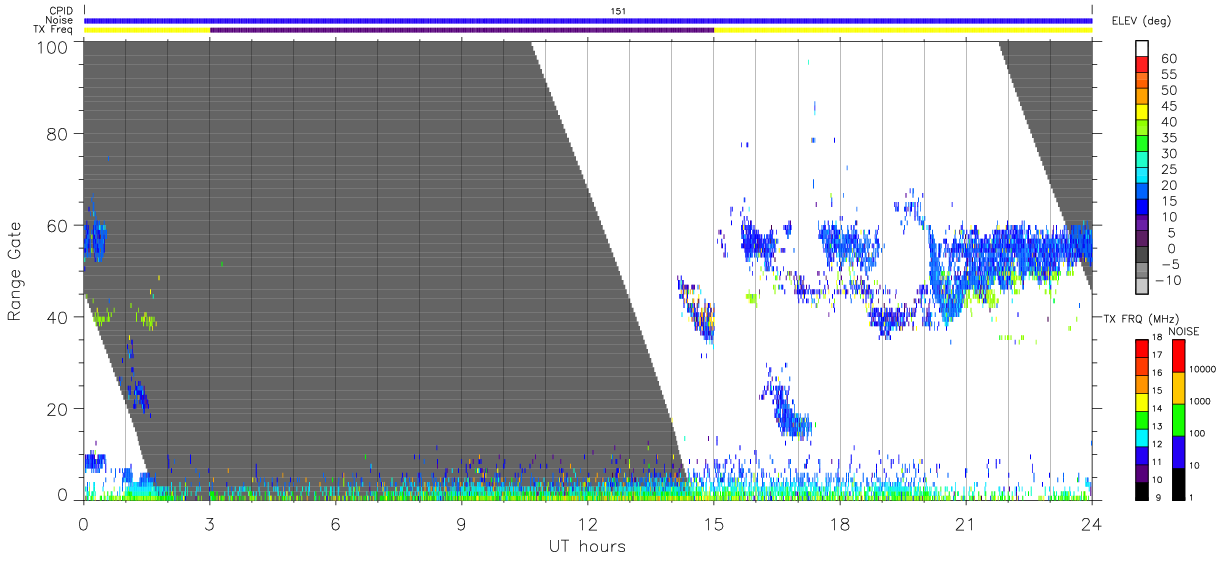Click the Noise label above the plot
Viewport: 1228px width, 567px height.
click(60, 20)
